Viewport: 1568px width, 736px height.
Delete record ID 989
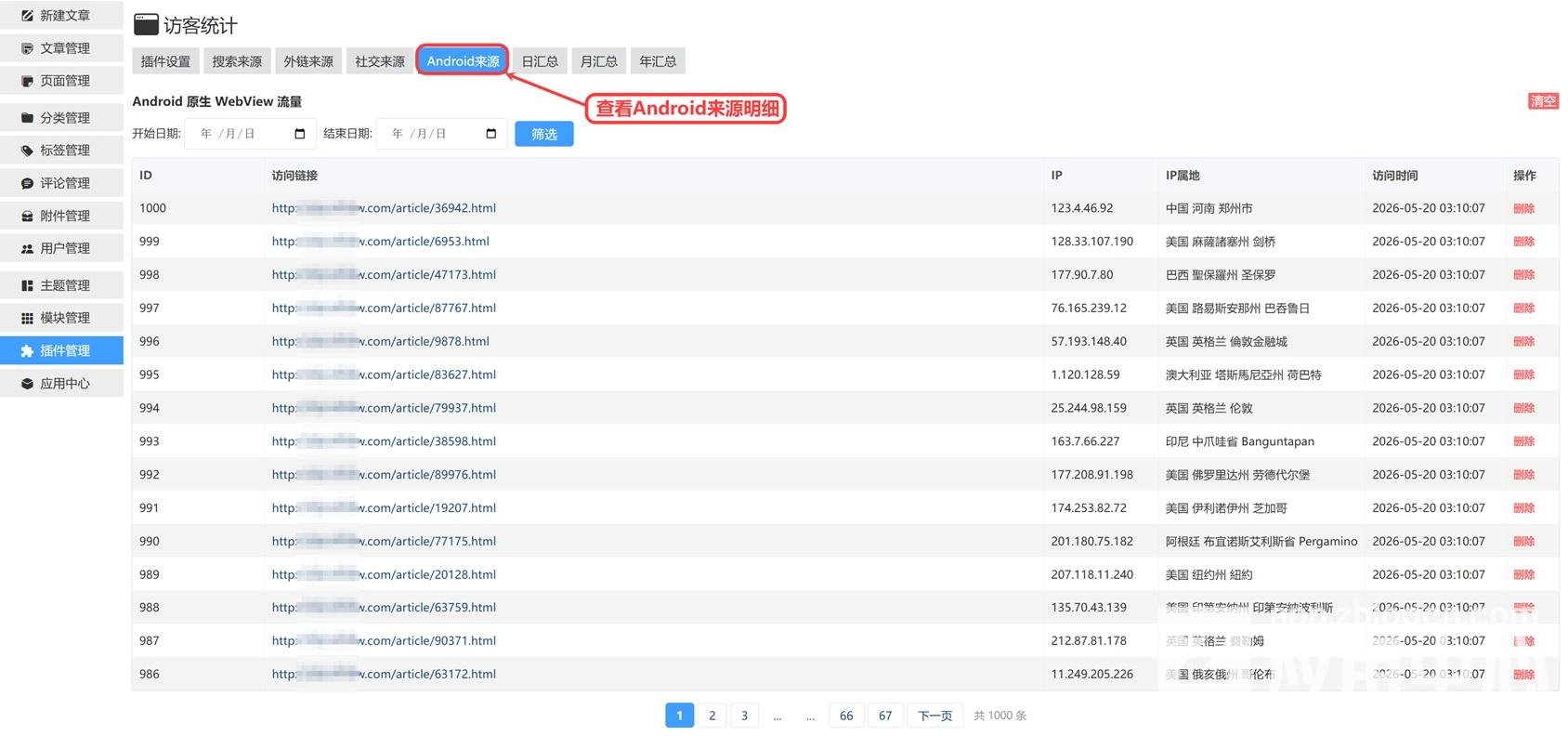coord(1523,575)
